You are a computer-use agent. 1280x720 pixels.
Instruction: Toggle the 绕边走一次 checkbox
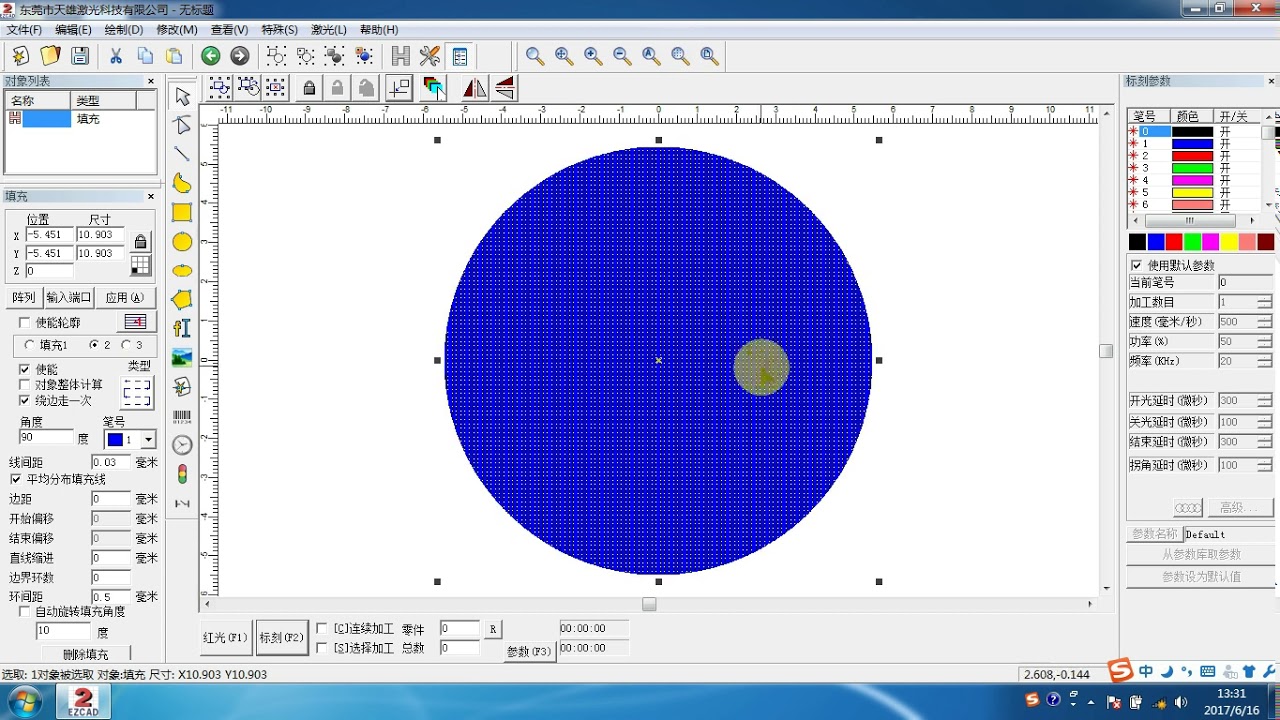click(x=25, y=400)
